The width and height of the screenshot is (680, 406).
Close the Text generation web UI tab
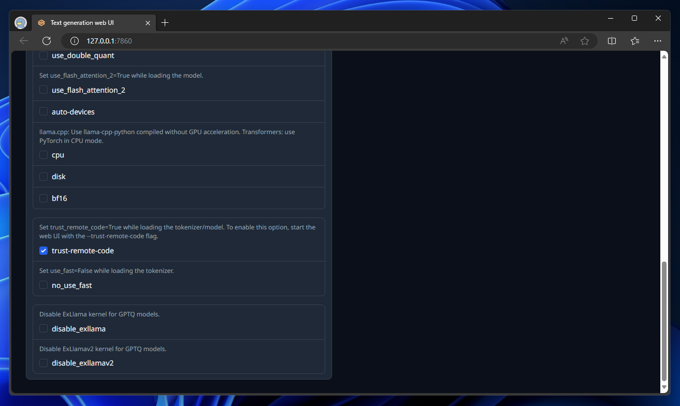point(147,23)
